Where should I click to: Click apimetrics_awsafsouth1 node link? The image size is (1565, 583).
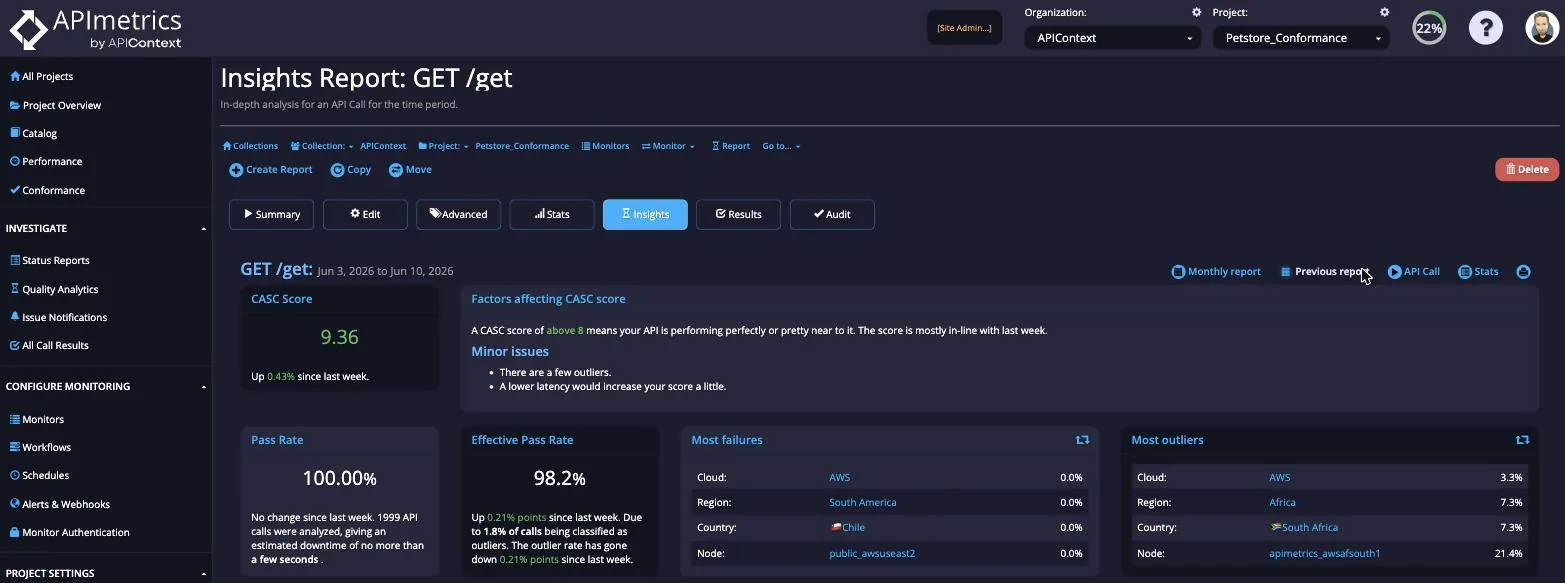(x=1324, y=553)
